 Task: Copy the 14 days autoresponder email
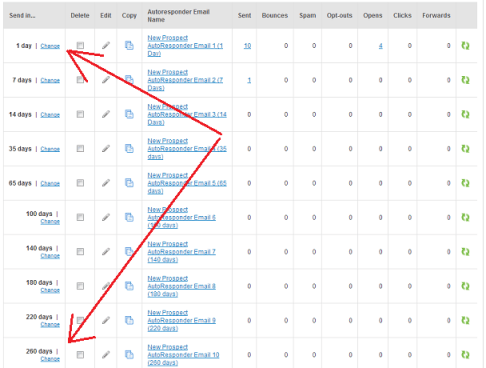click(129, 114)
